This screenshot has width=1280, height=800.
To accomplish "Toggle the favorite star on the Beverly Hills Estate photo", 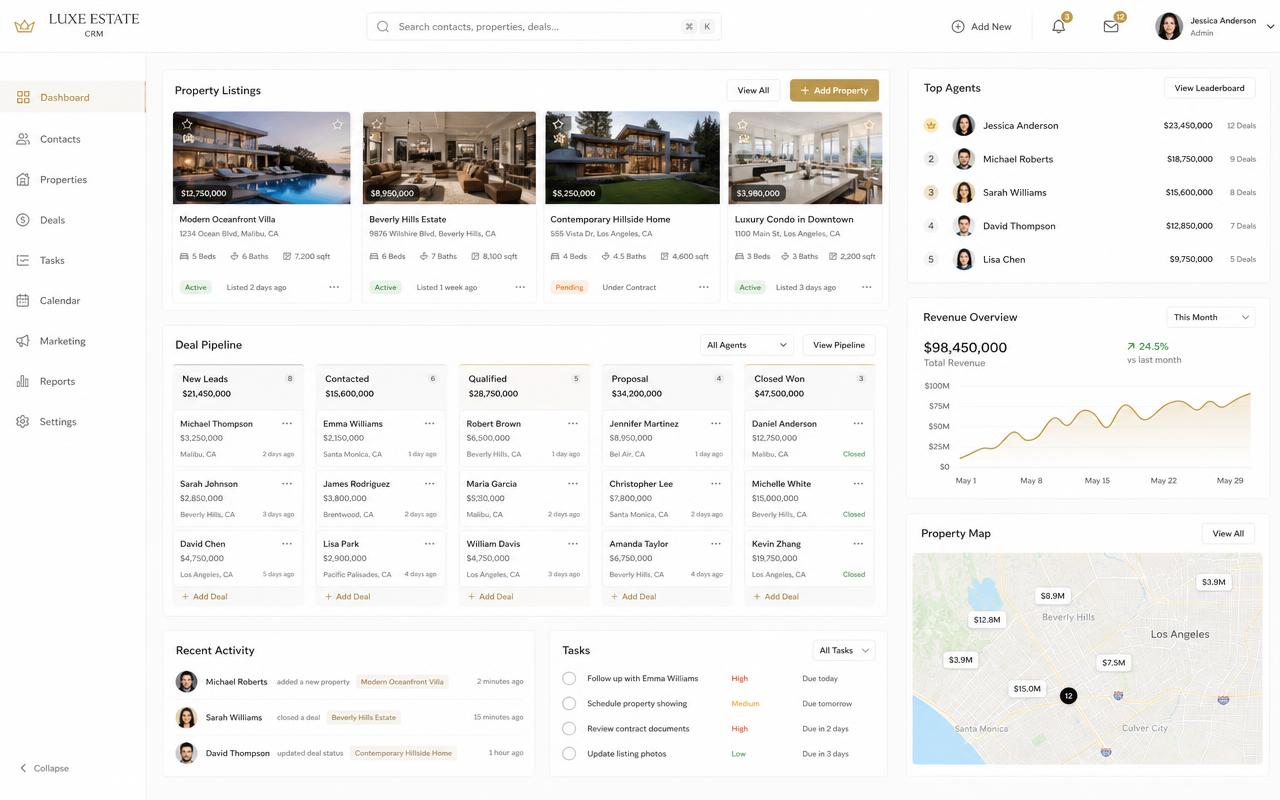I will click(x=377, y=124).
